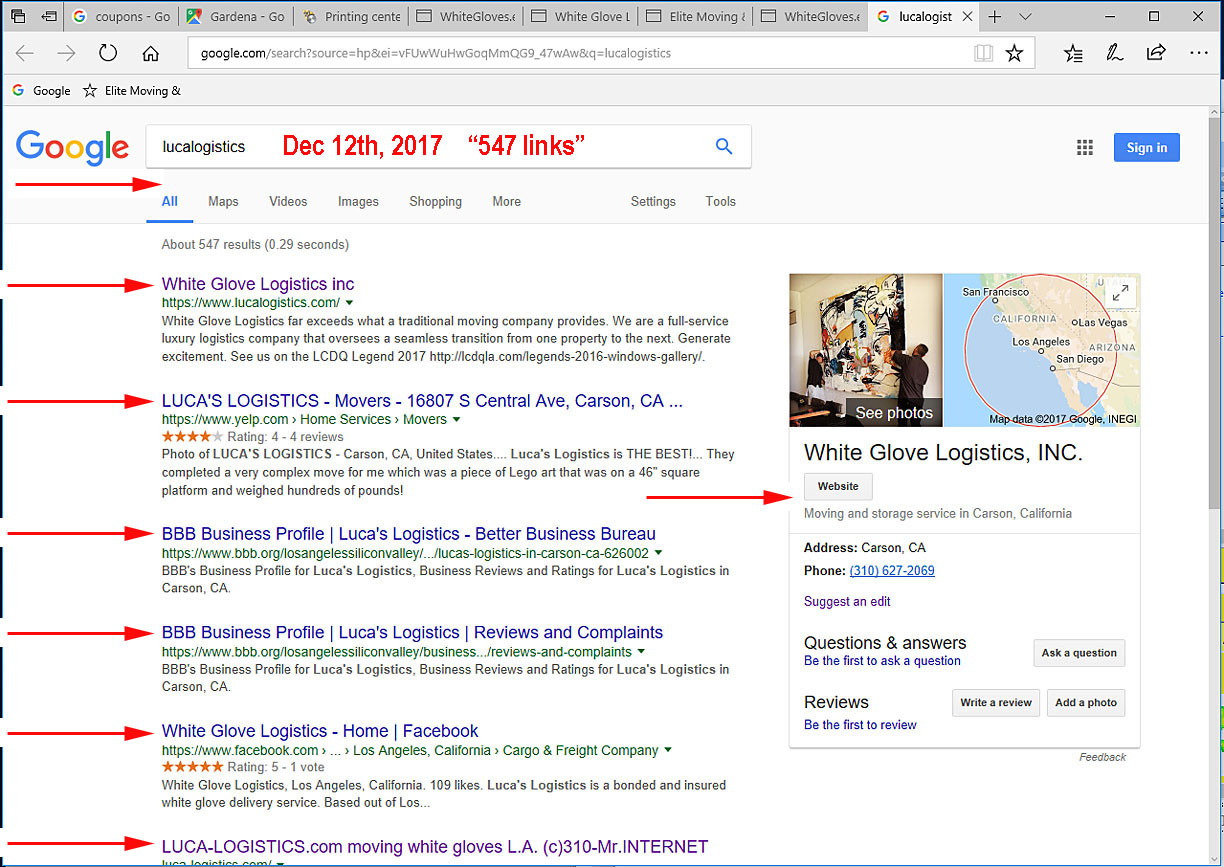Click Be the first to review link
1224x867 pixels.
click(x=860, y=725)
